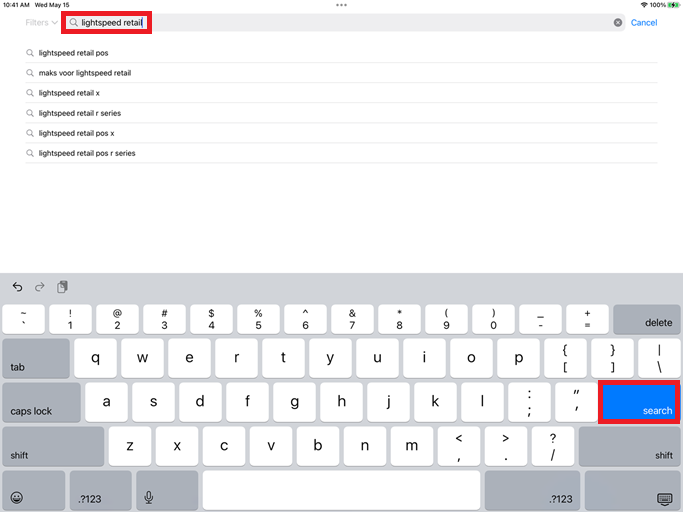The width and height of the screenshot is (683, 512).
Task: Tap the q key
Action: pos(95,358)
